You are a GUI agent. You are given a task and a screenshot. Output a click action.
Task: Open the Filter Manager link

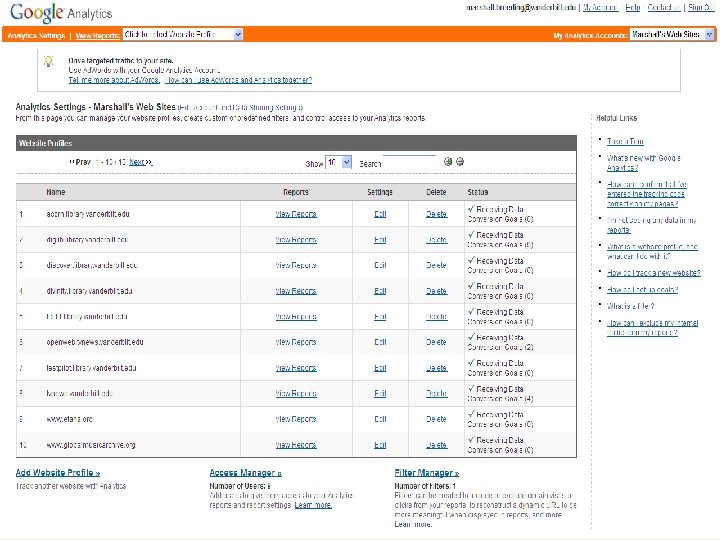pyautogui.click(x=427, y=472)
